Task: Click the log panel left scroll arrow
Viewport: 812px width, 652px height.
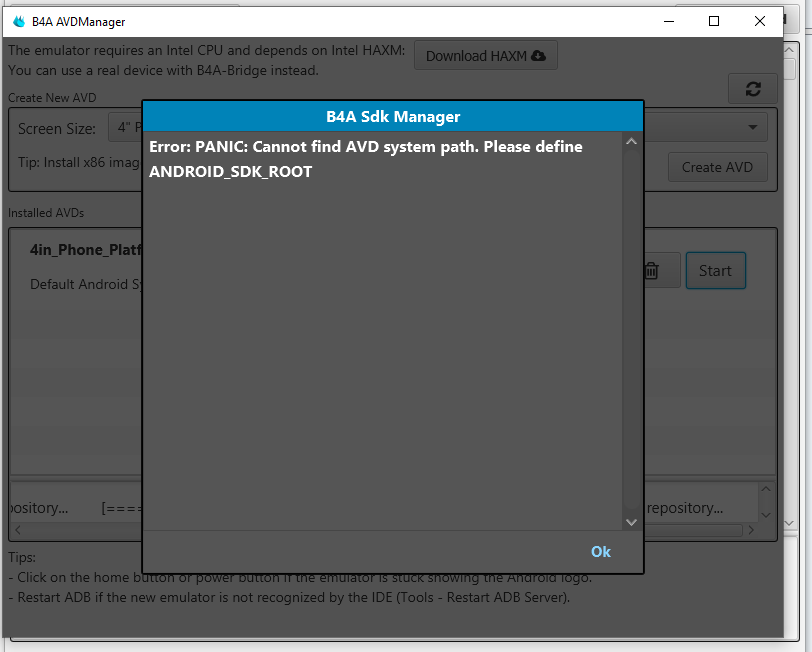Action: tap(18, 530)
